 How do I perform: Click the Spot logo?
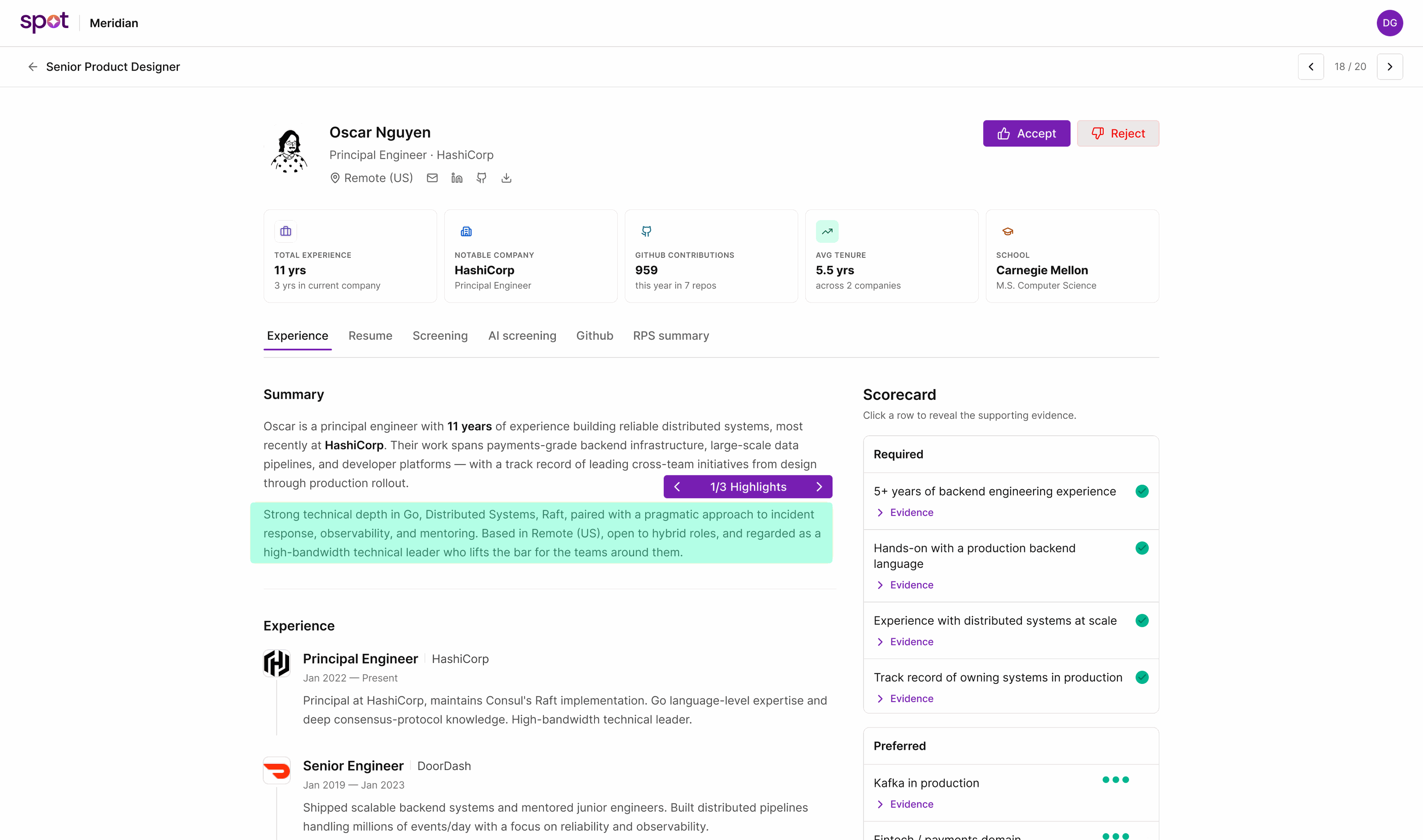coord(44,23)
